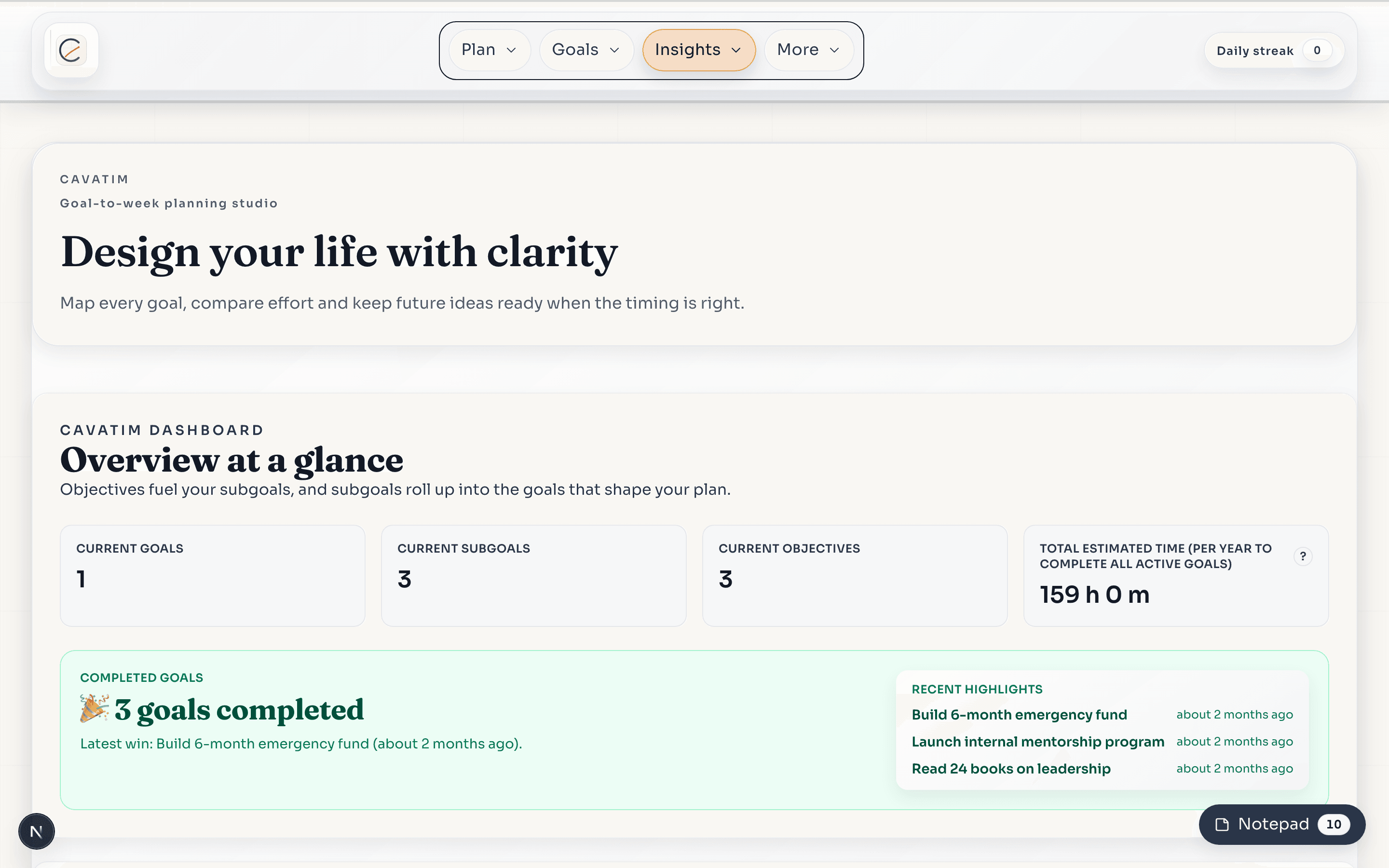Open the help tooltip on estimated time card
The height and width of the screenshot is (868, 1389).
click(x=1304, y=556)
